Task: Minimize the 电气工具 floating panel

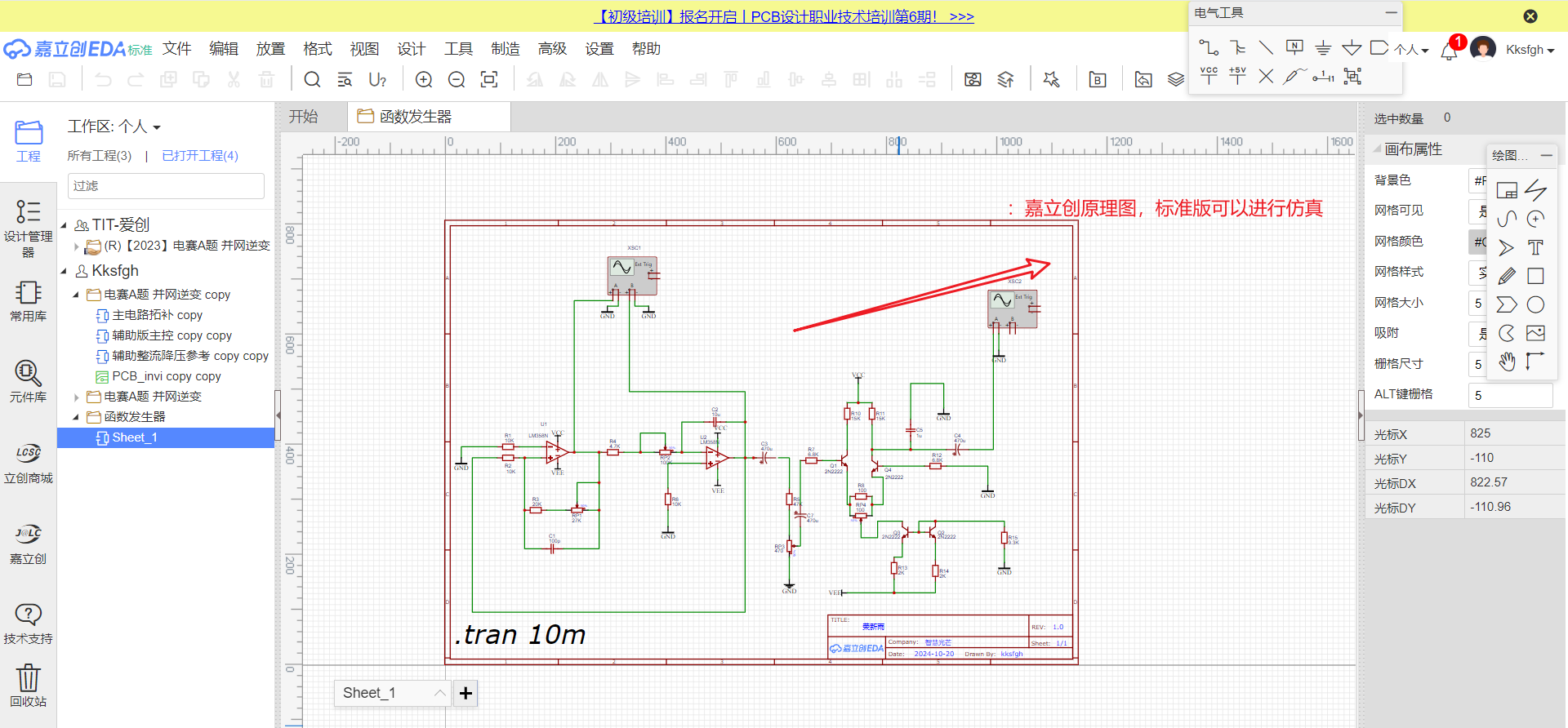Action: pos(1390,13)
